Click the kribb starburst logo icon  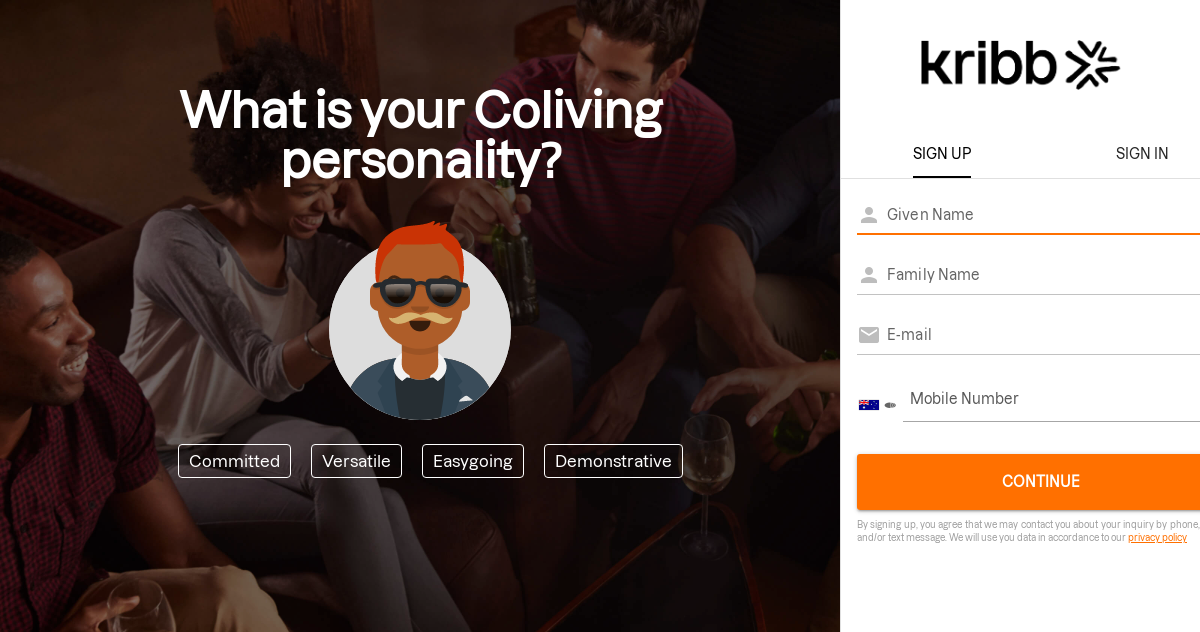(1092, 65)
